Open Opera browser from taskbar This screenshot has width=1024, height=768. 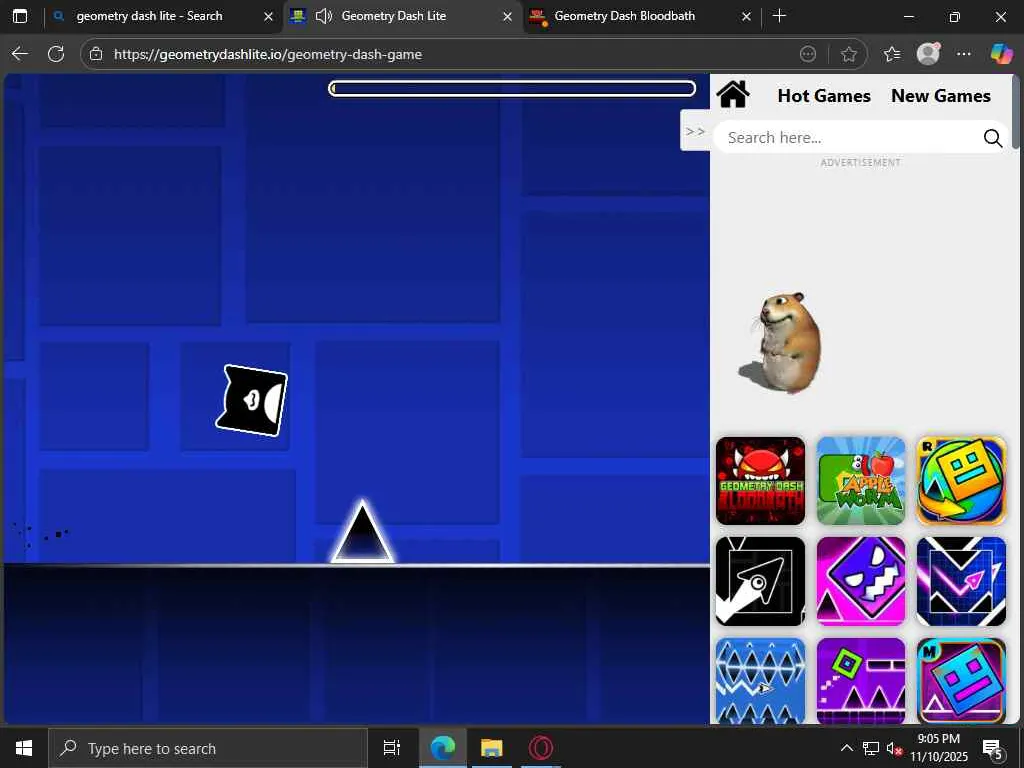(541, 748)
